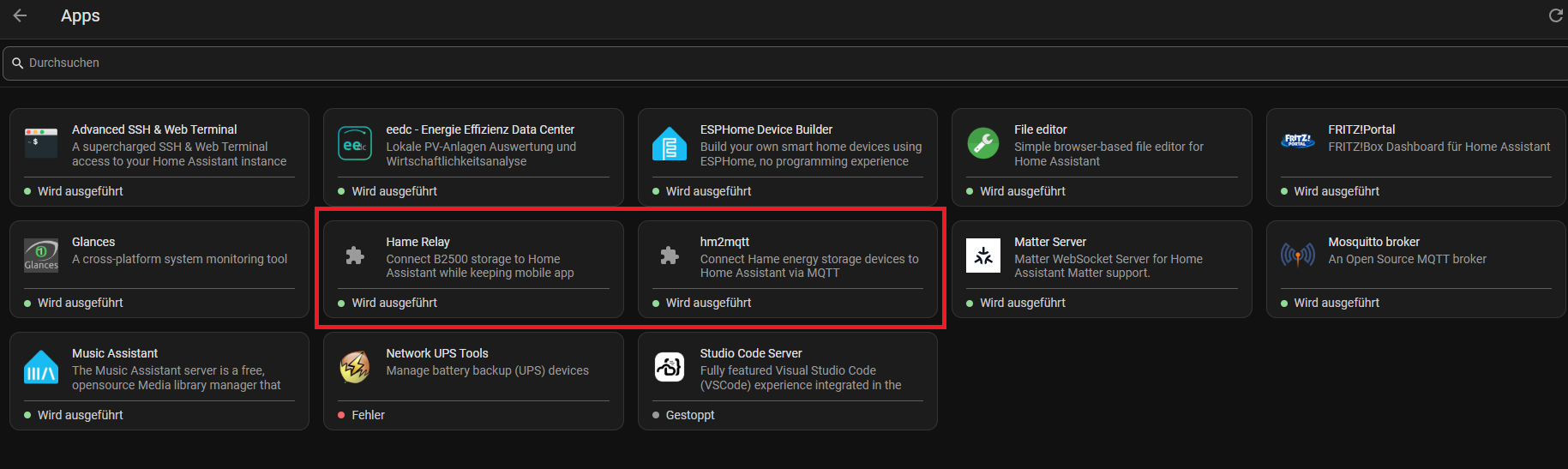1568x469 pixels.
Task: Click Wird ausgeführt status under hm2mqtt
Action: tap(708, 303)
